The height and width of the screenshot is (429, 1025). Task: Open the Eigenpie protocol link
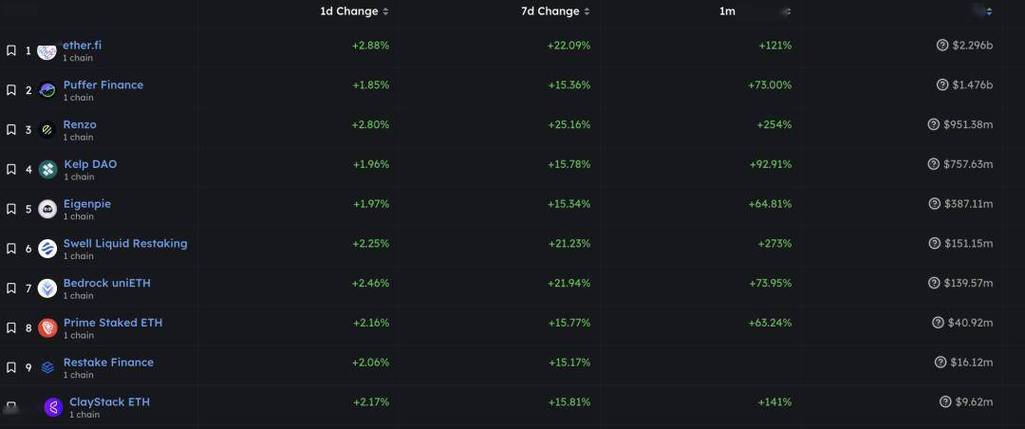pos(87,204)
